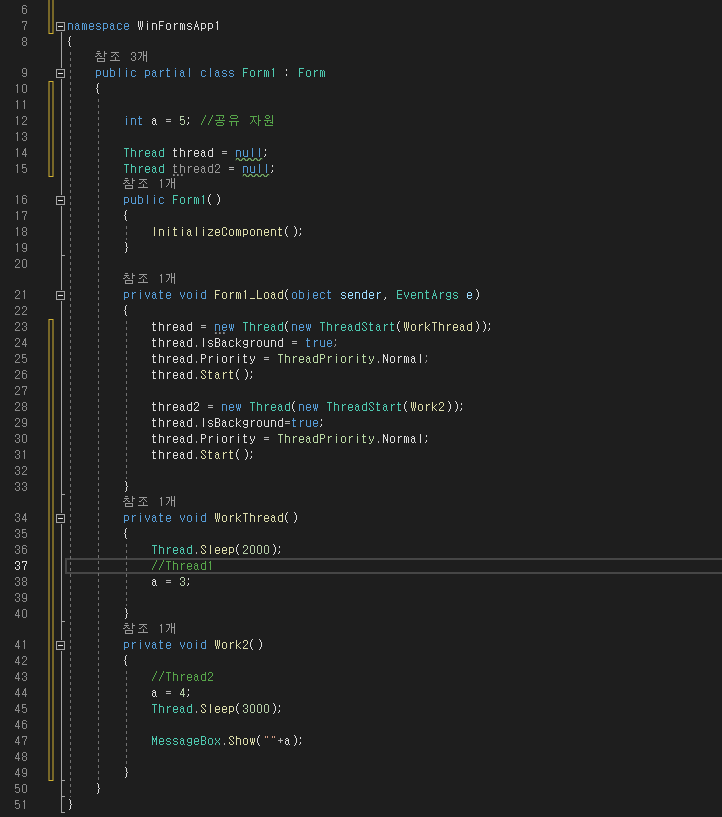Collapse the Form1() constructor block

click(60, 200)
